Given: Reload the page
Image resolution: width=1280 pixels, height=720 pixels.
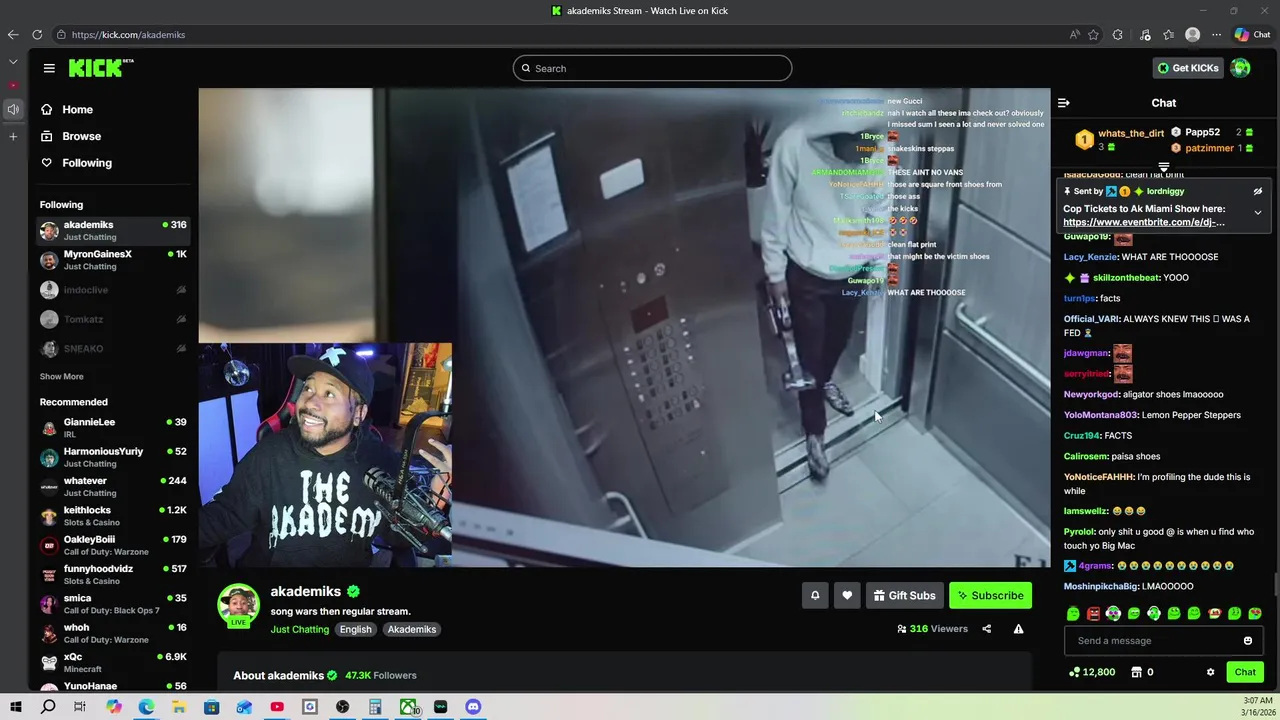Looking at the screenshot, I should pyautogui.click(x=37, y=35).
